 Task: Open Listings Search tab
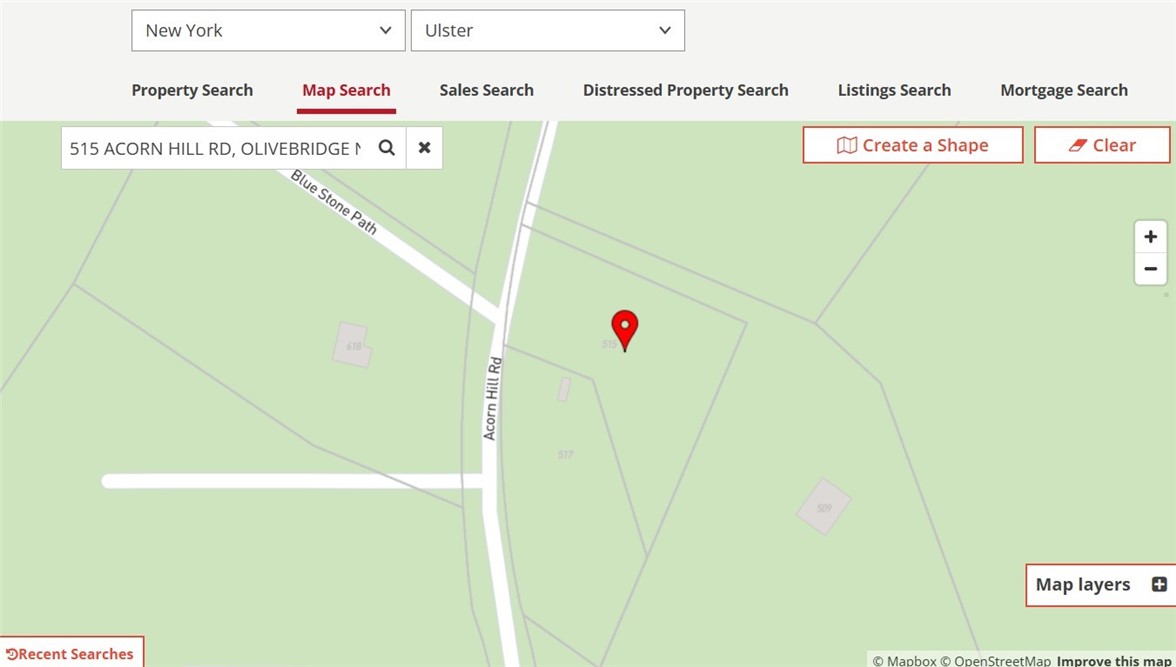coord(894,90)
